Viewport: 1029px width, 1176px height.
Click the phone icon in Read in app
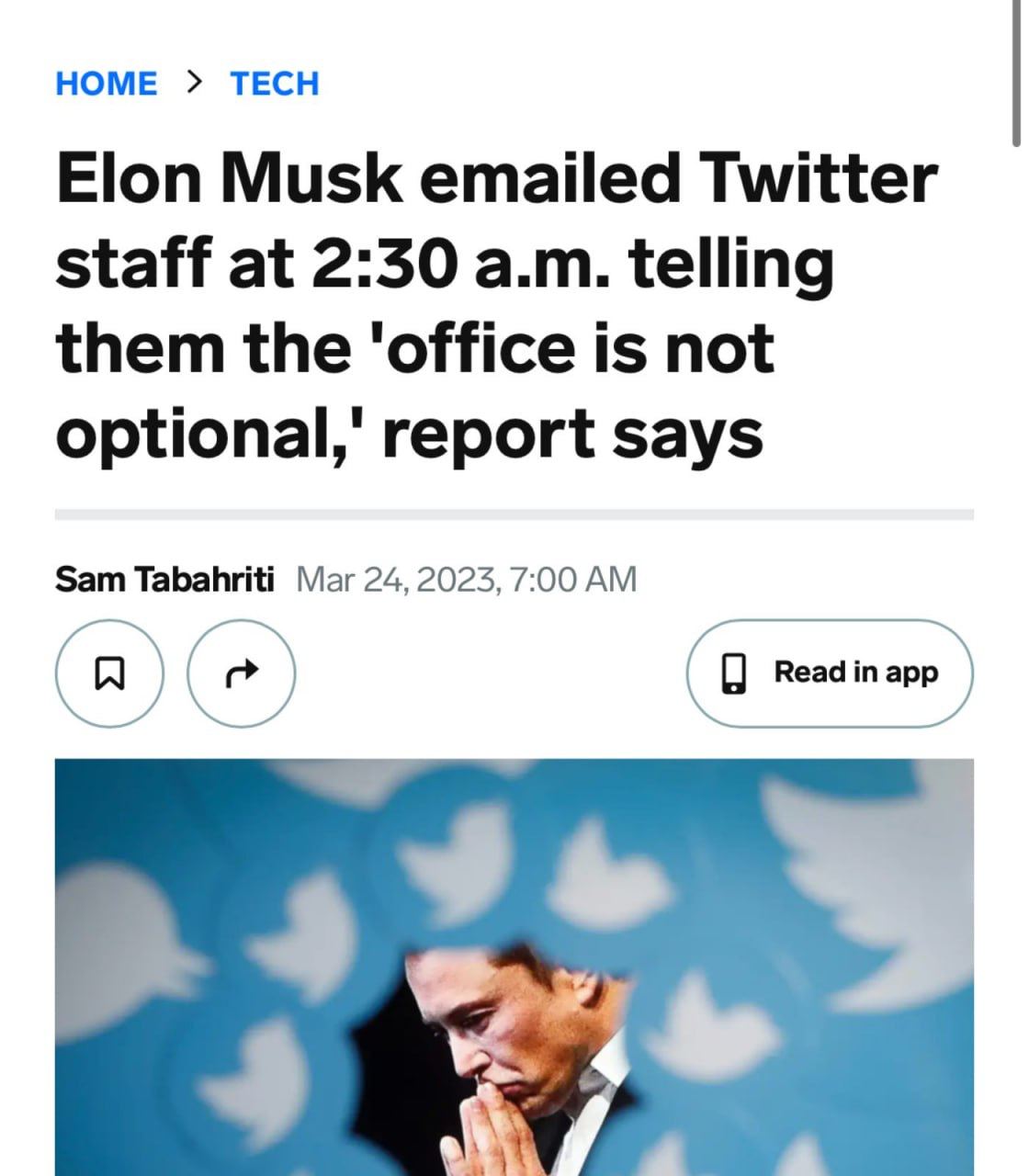pyautogui.click(x=733, y=673)
